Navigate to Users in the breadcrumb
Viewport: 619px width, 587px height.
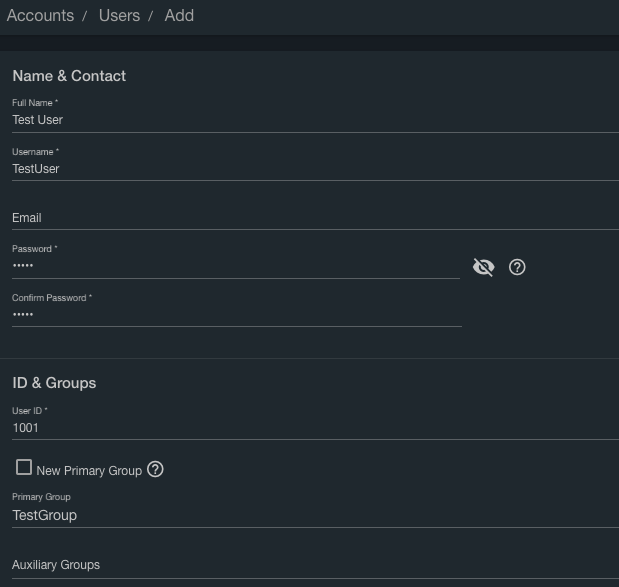point(119,16)
